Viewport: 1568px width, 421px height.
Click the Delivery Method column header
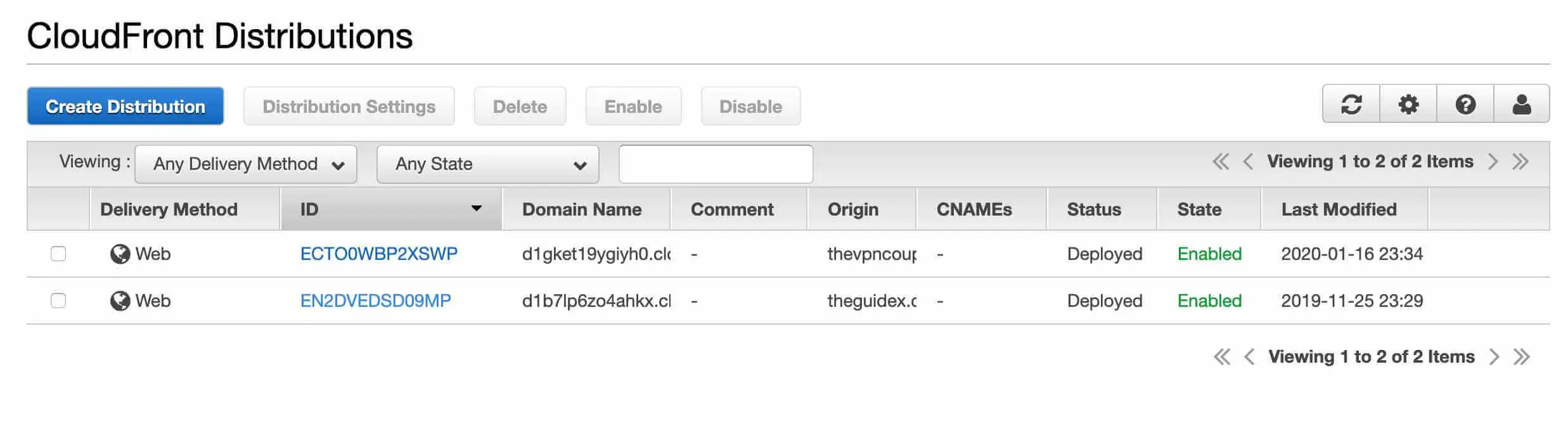tap(169, 209)
